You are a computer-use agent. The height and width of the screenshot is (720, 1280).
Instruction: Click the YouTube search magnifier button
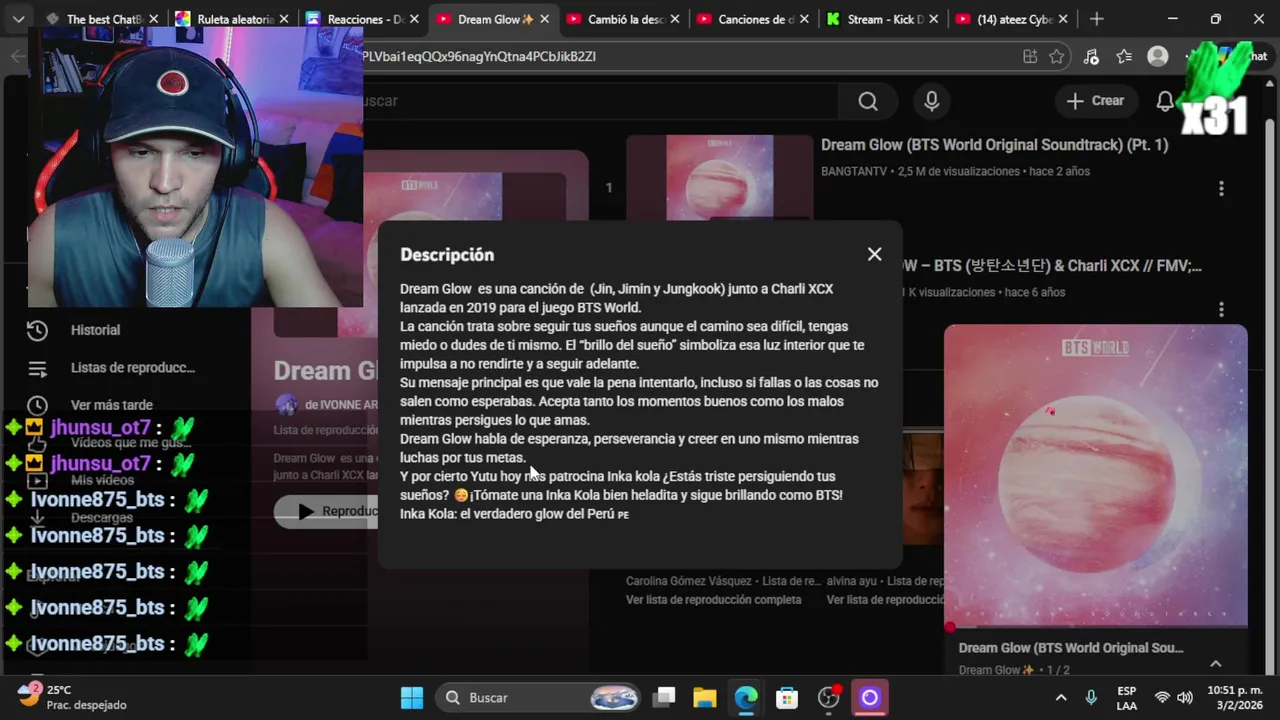click(868, 101)
